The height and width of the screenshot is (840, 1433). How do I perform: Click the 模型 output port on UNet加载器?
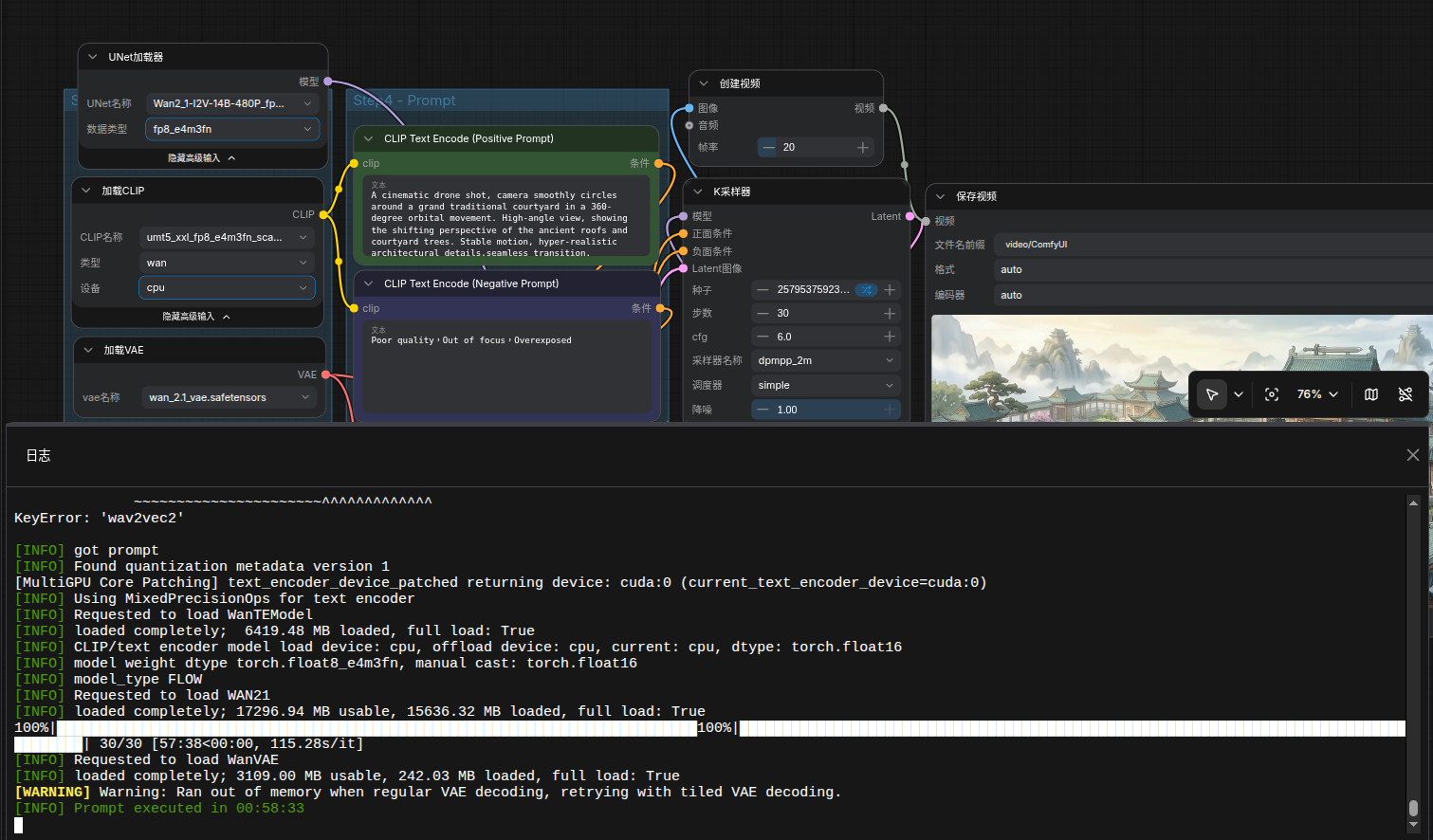pyautogui.click(x=328, y=82)
